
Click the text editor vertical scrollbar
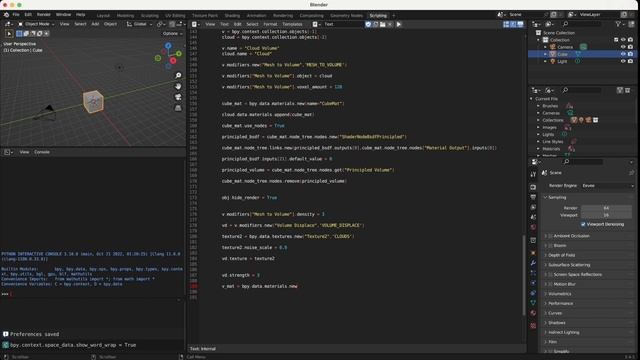[x=524, y=276]
